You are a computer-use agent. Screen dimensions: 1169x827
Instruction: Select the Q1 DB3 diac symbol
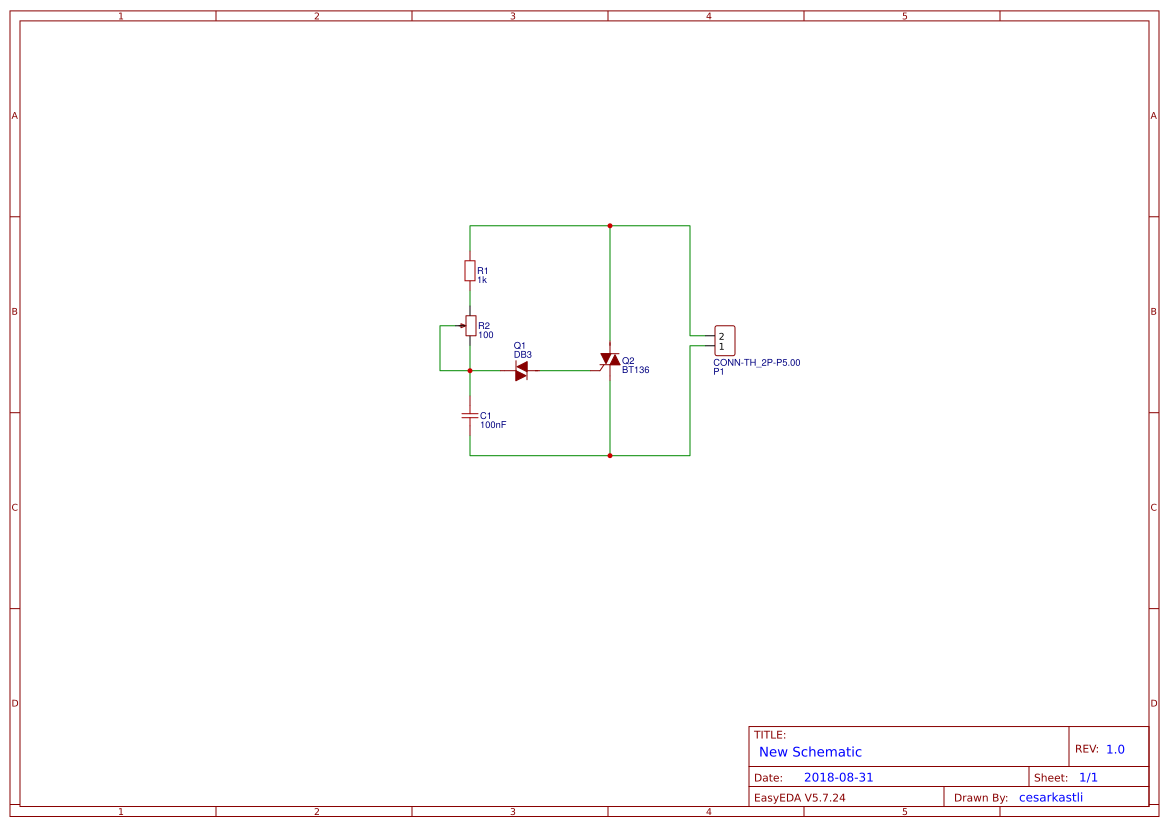(x=521, y=370)
